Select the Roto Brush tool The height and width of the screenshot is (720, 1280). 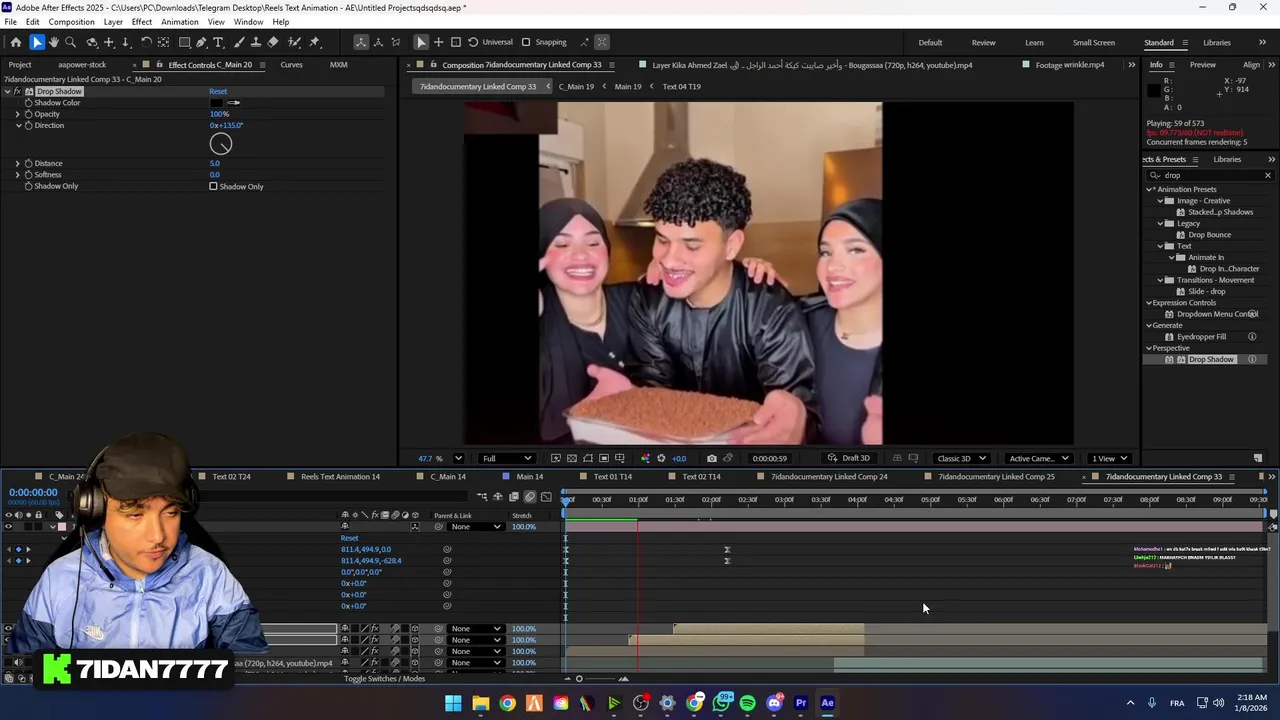click(x=295, y=42)
